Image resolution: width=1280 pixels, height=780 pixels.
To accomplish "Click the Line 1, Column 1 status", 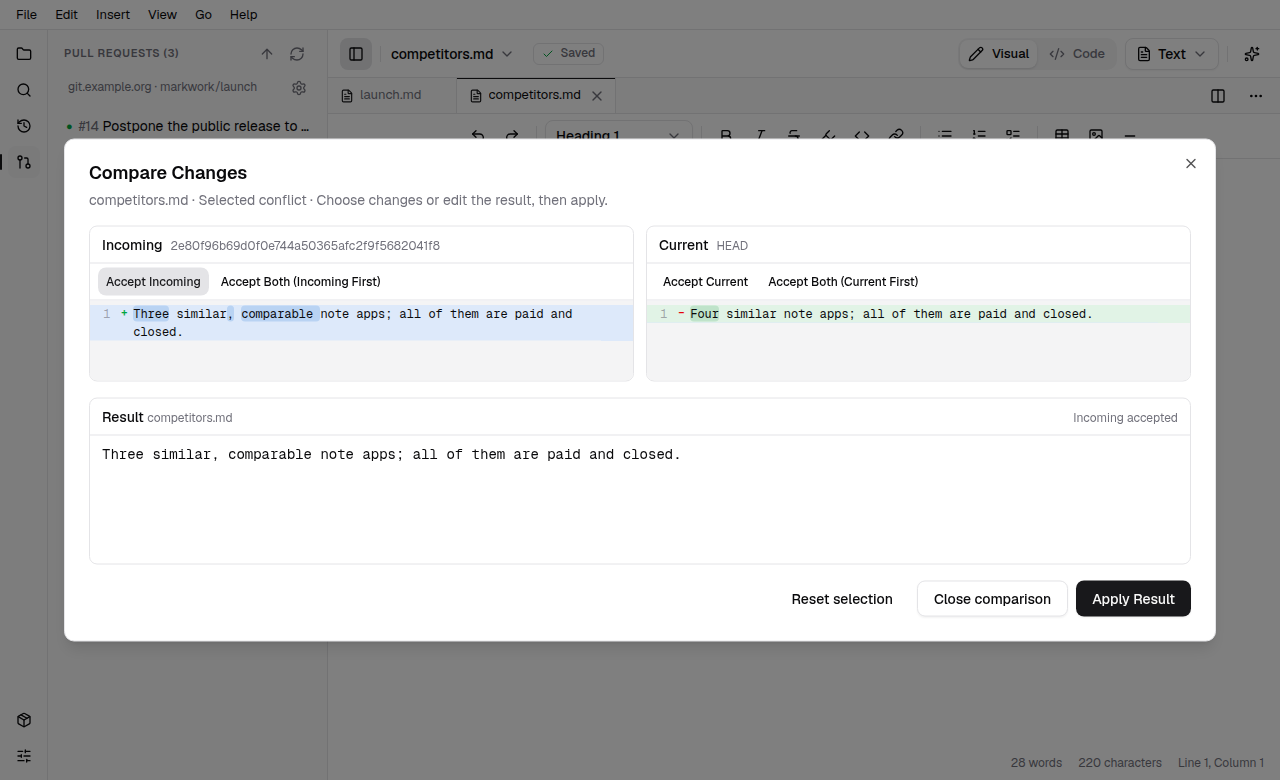I will tap(1221, 763).
